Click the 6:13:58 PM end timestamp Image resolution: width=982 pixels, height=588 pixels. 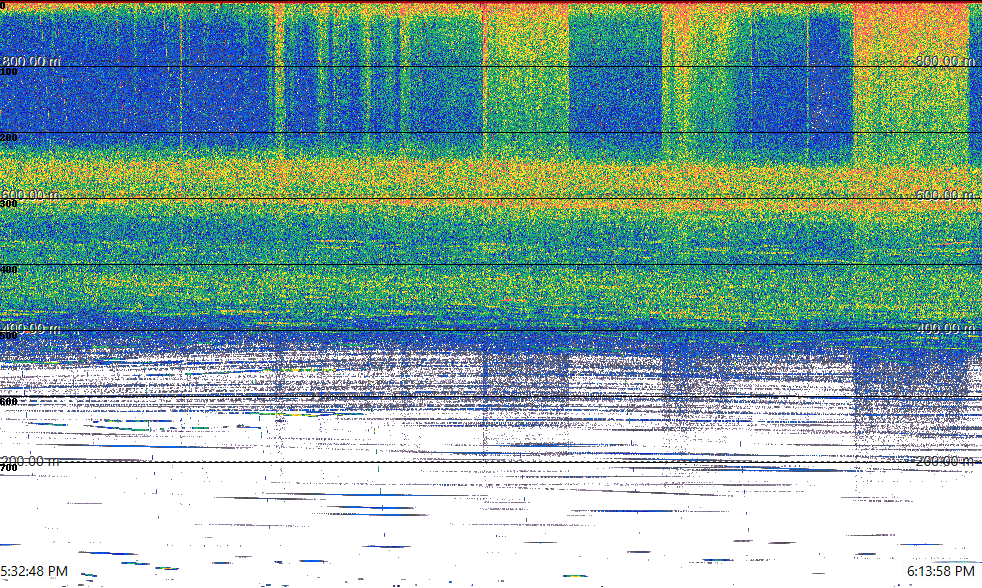click(x=941, y=571)
